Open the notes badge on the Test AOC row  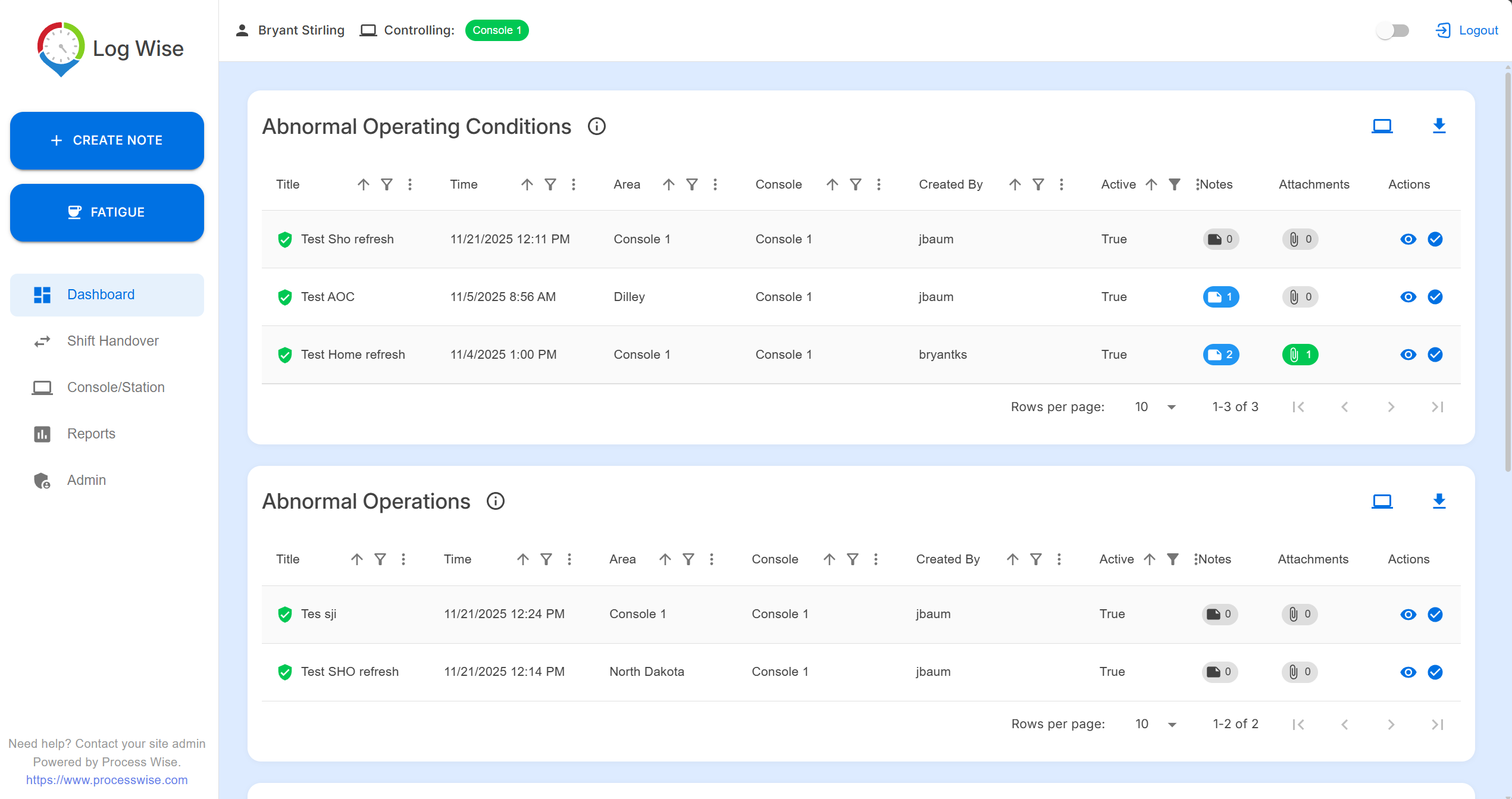[1221, 297]
